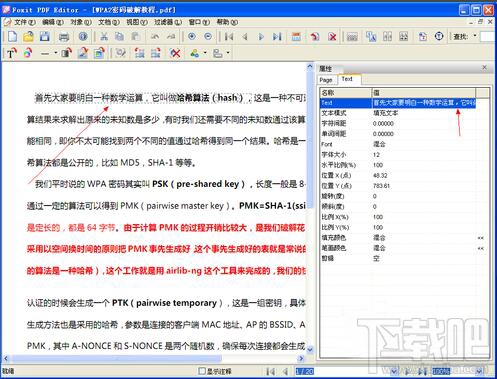This screenshot has width=497, height=379.
Task: Click the rectangle shape tool icon
Action: (66, 53)
